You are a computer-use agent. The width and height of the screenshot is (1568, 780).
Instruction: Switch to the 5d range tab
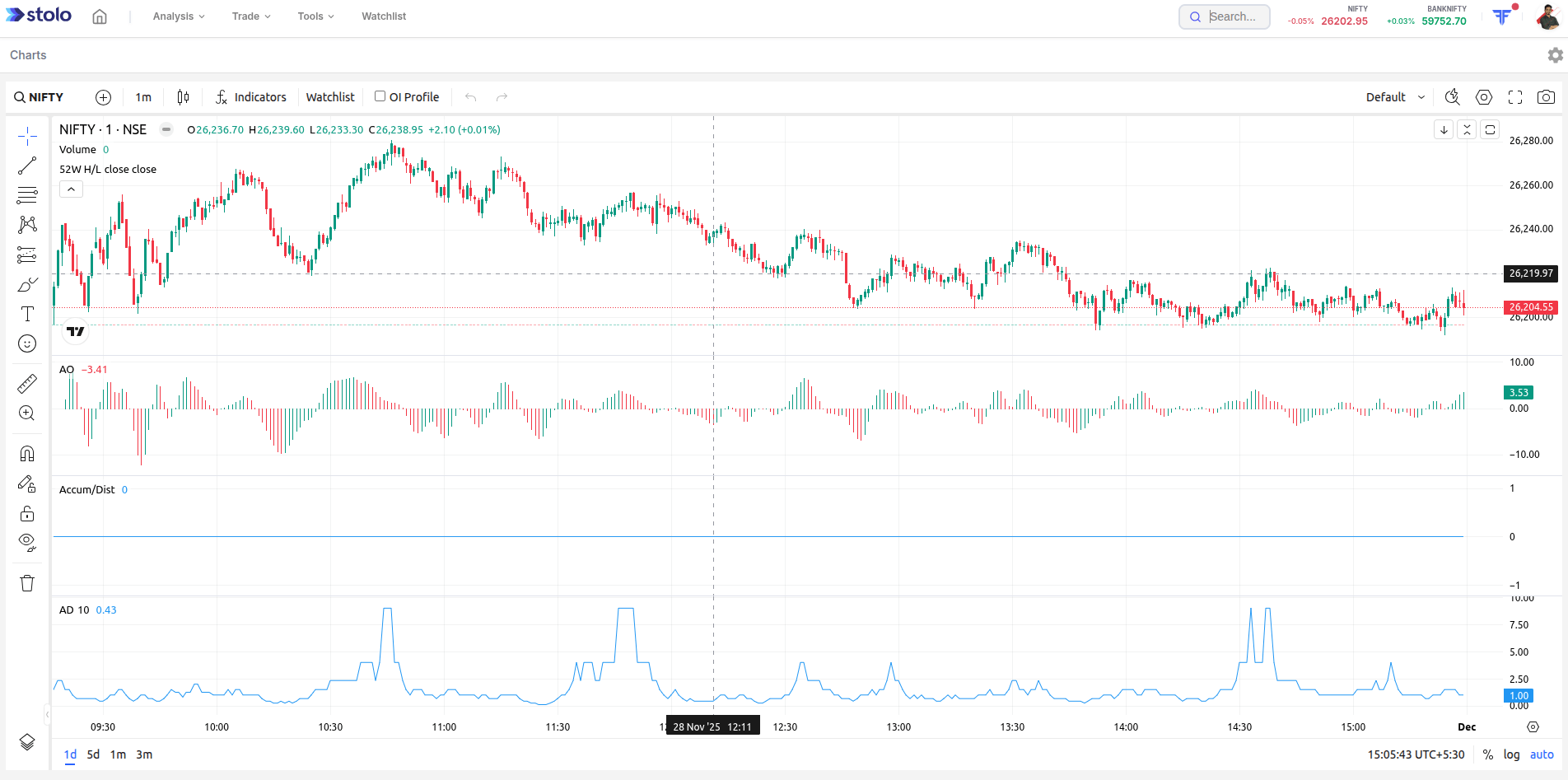click(92, 754)
